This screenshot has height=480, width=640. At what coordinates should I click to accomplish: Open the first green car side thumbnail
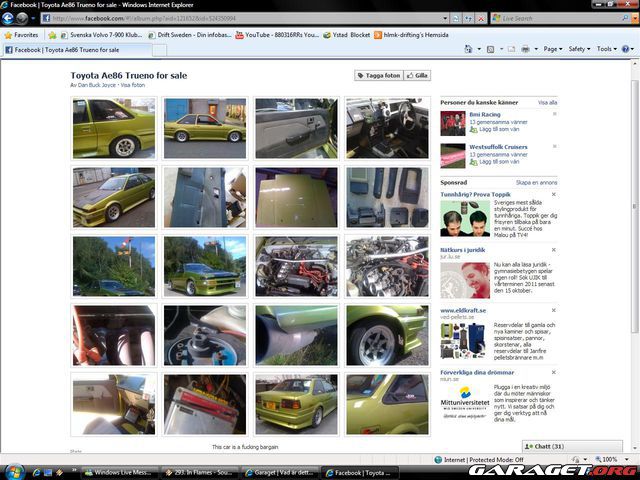click(x=114, y=128)
